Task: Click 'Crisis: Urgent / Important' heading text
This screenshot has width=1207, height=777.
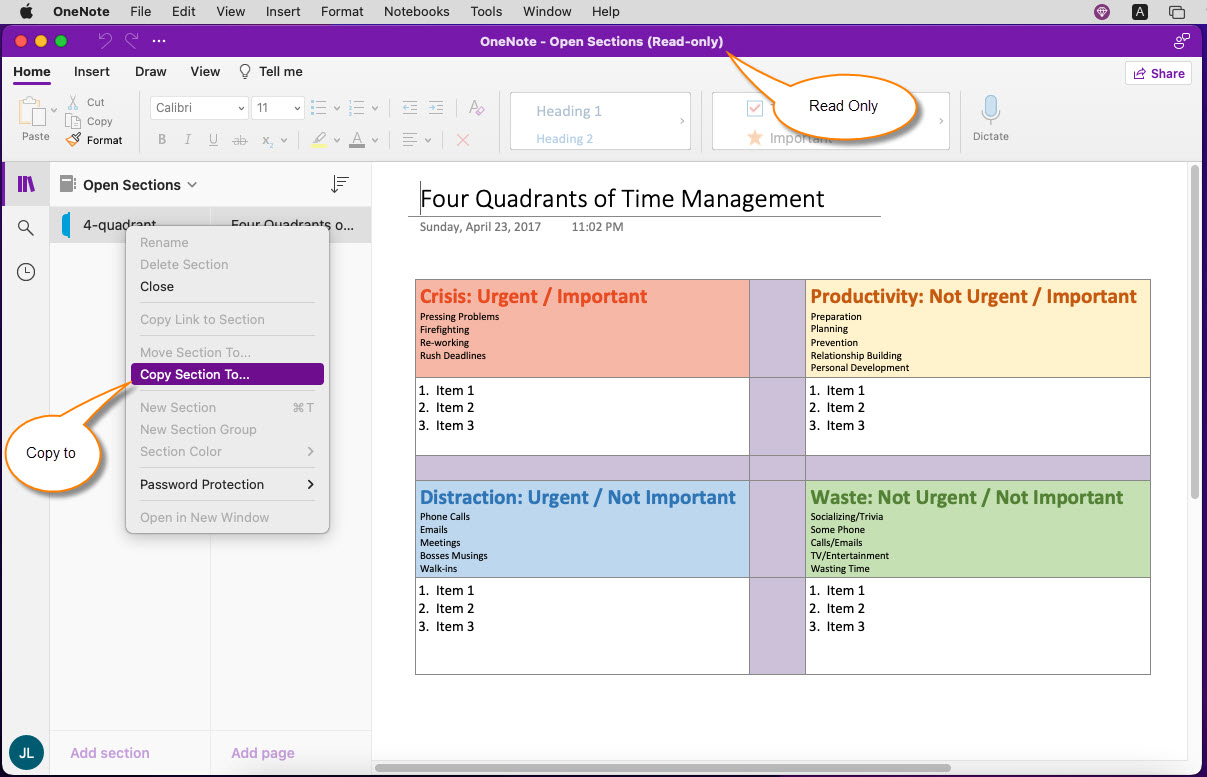Action: pyautogui.click(x=533, y=296)
